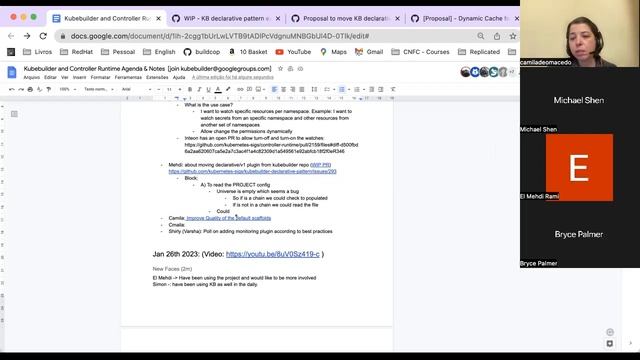Reload the page
Screen dimensions: 640x360
(43, 36)
